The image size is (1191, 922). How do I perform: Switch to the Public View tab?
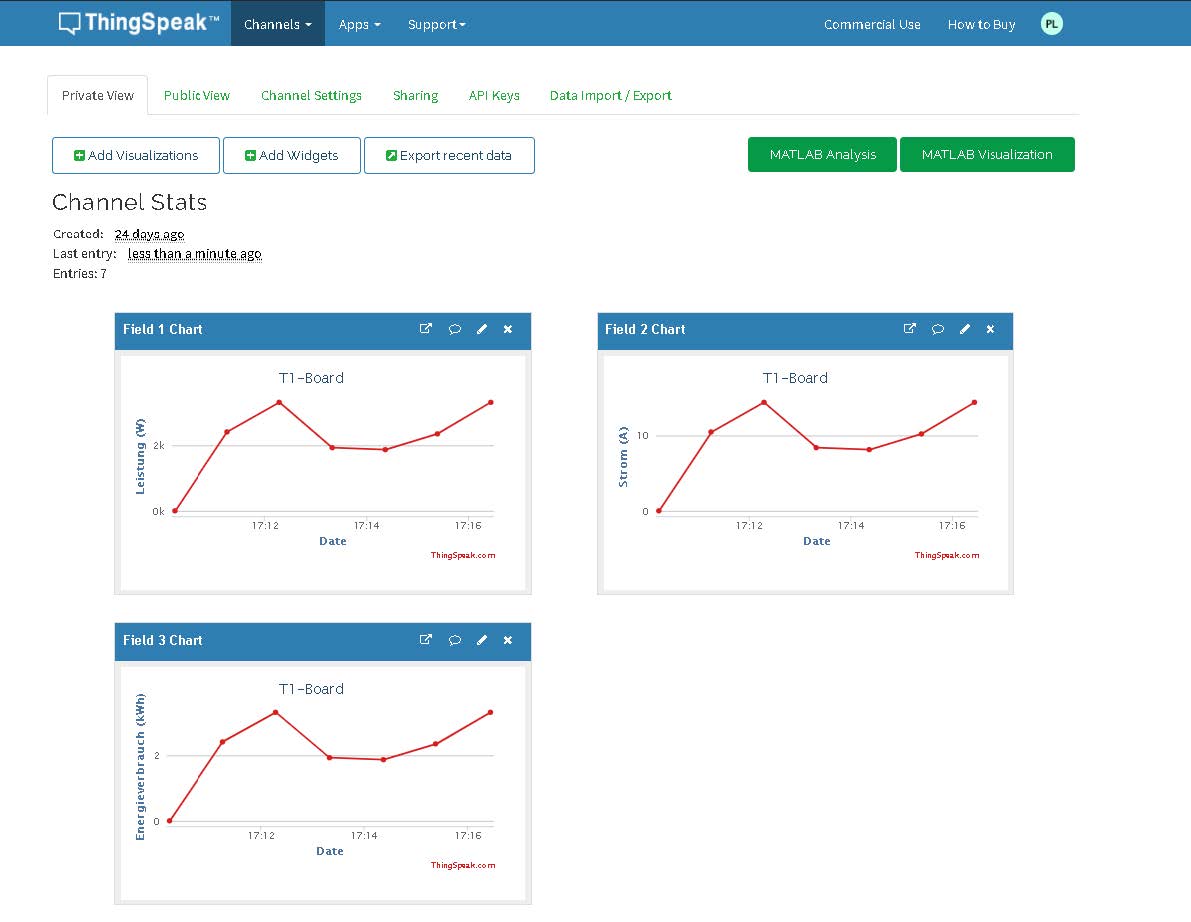click(197, 96)
